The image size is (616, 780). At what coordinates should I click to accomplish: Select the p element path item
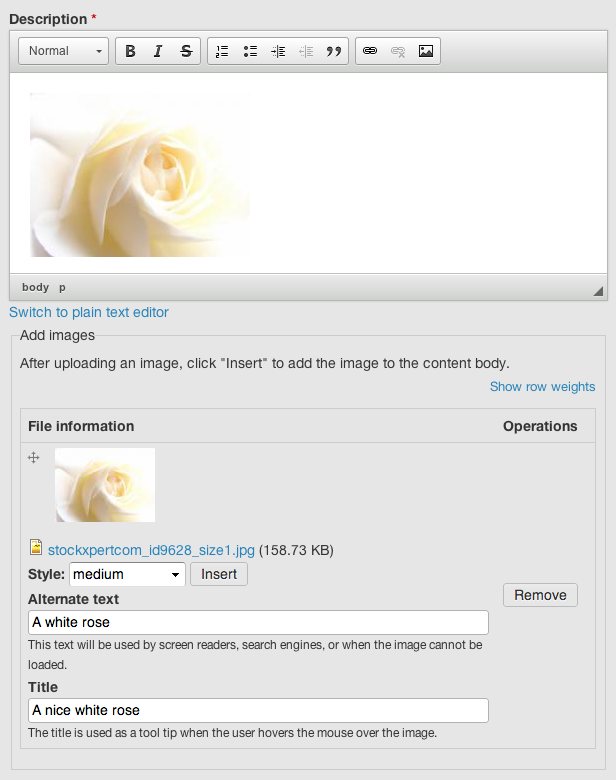(x=62, y=288)
